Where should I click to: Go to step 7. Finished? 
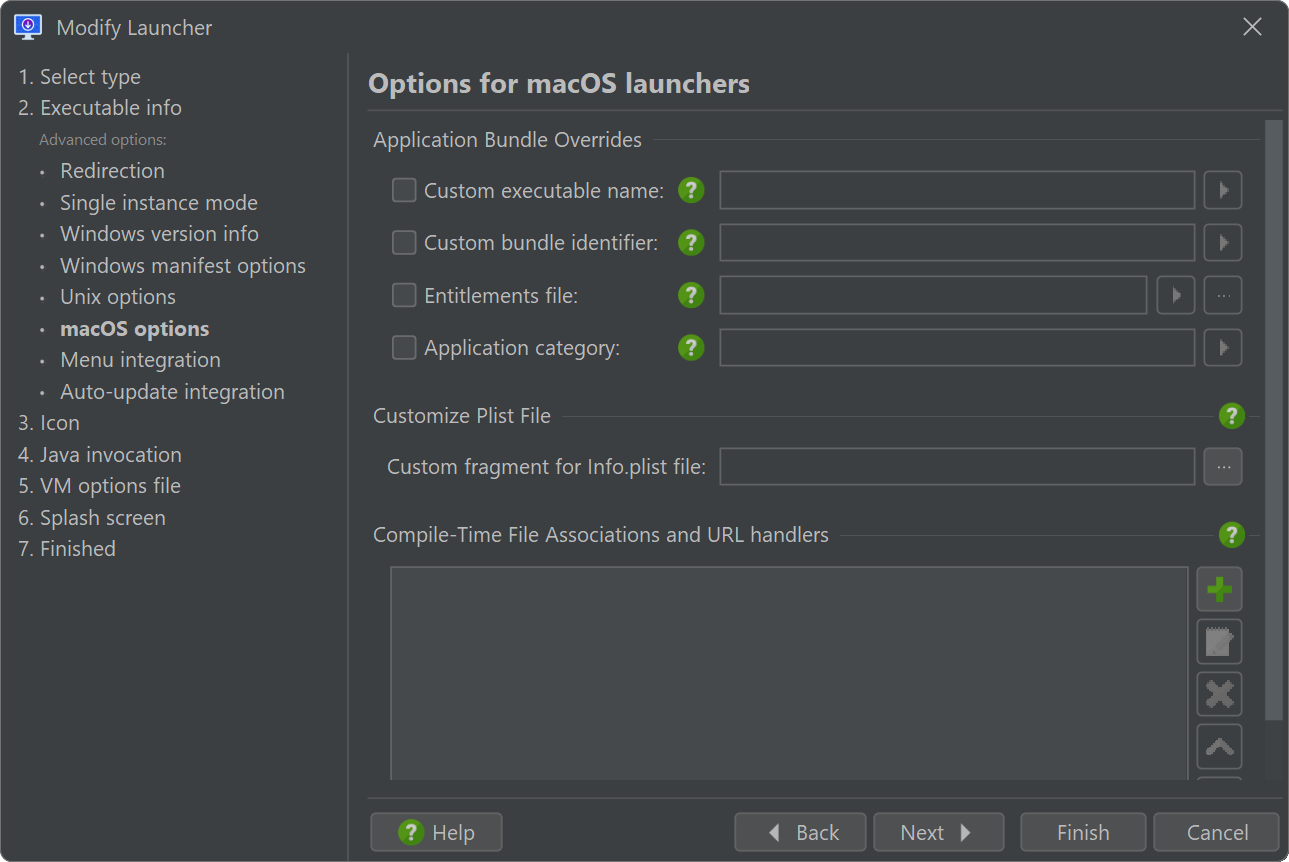pyautogui.click(x=67, y=549)
